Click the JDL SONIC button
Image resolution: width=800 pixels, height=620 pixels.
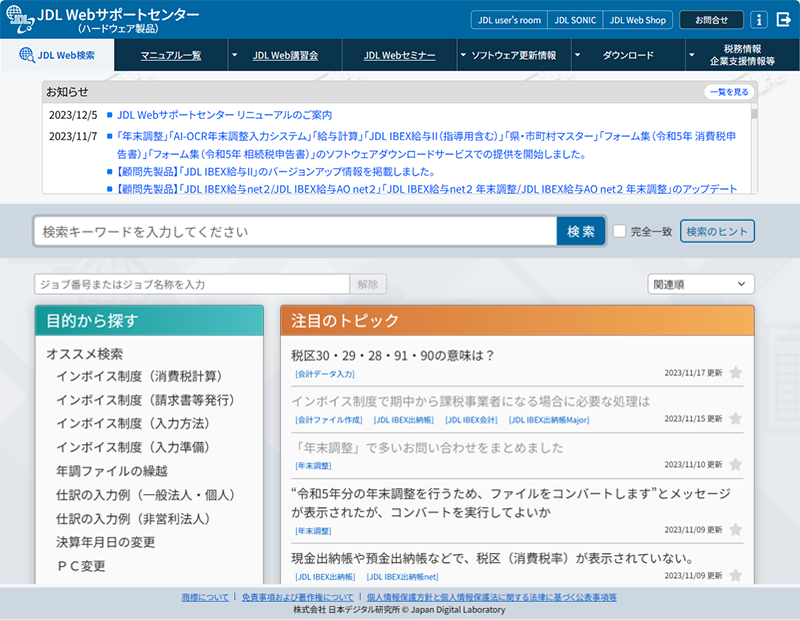[x=575, y=20]
